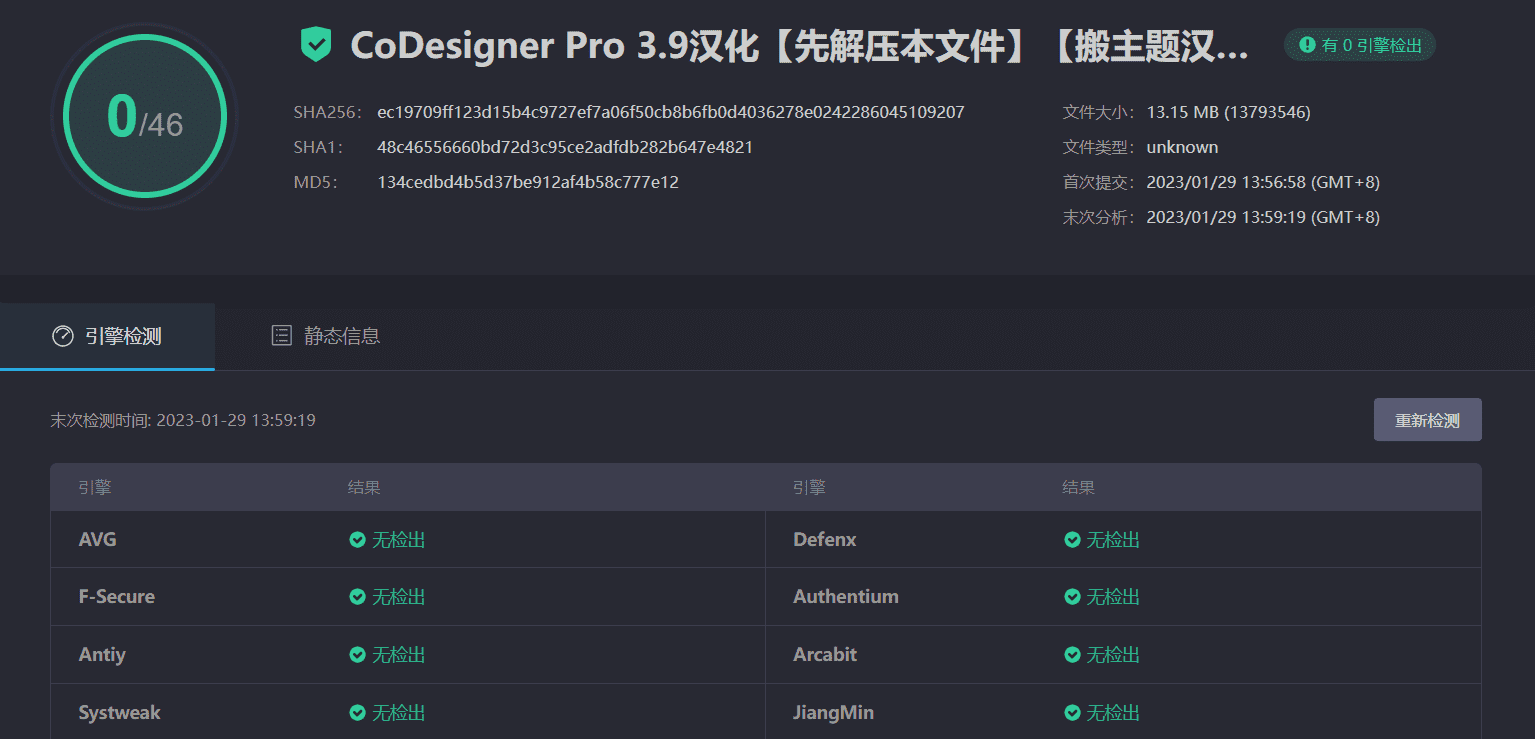Click the green check icon in the Arcabit row

click(x=1072, y=655)
